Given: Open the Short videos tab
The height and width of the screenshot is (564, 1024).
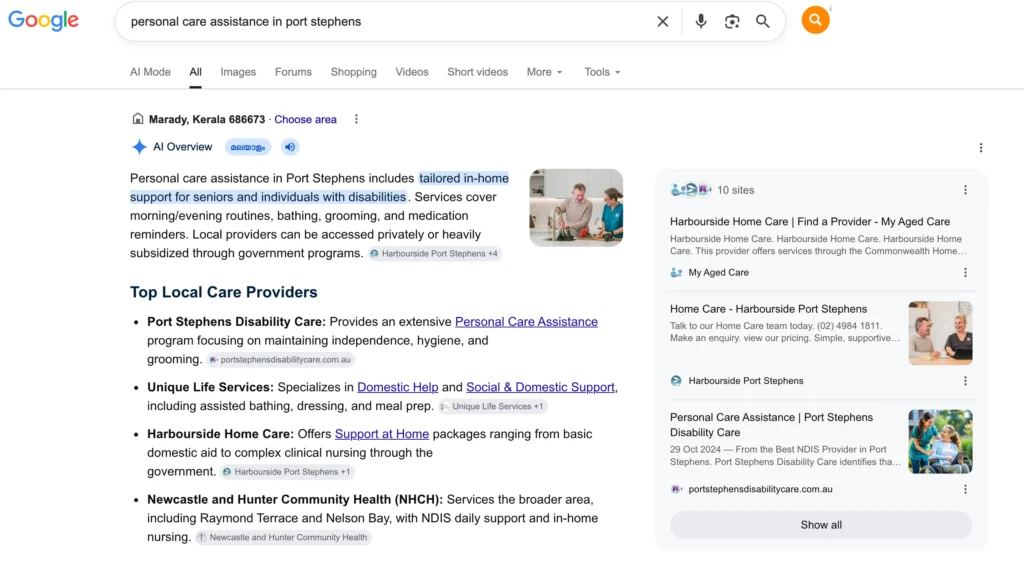Looking at the screenshot, I should pos(477,72).
